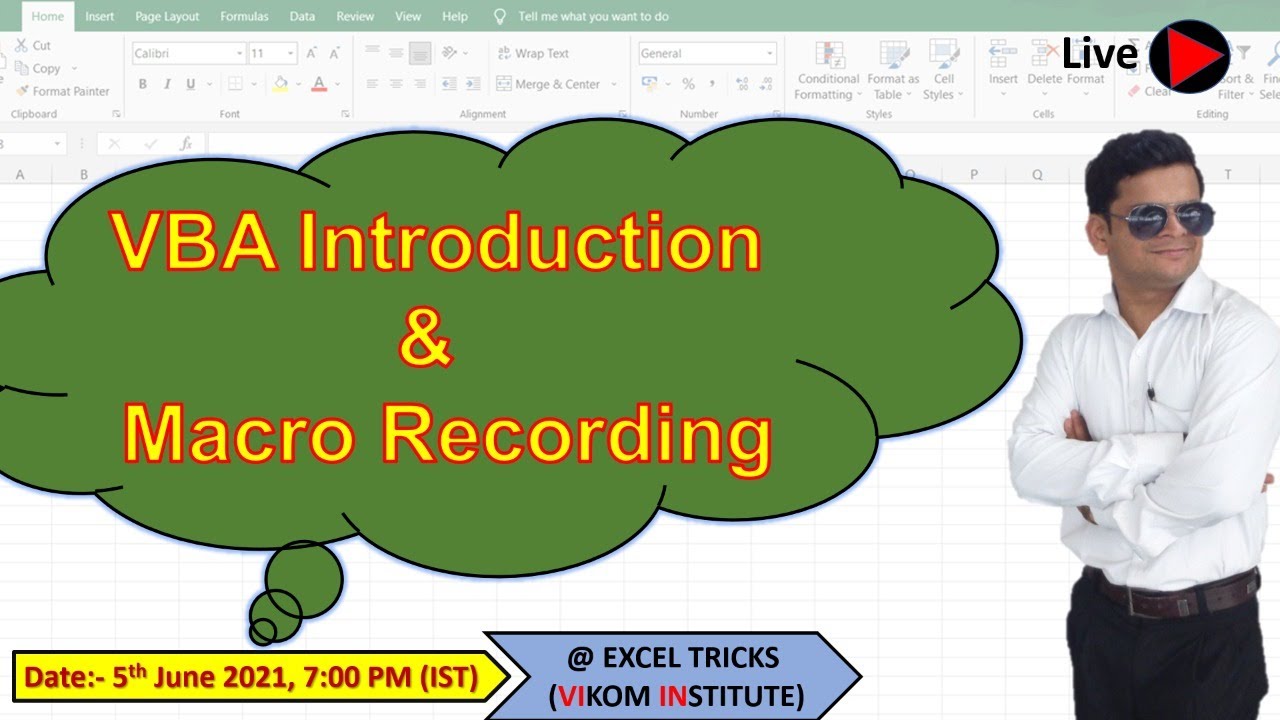Click the Copy command icon

coord(21,69)
